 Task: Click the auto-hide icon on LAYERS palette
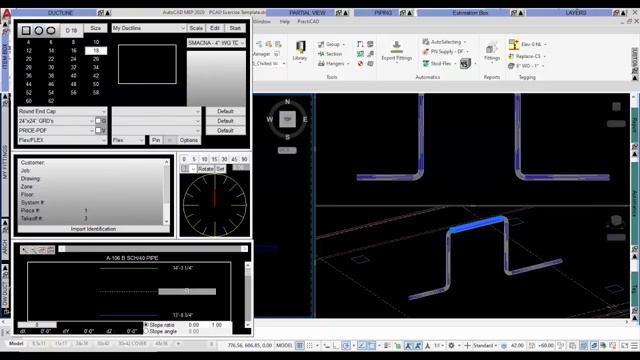tap(616, 13)
